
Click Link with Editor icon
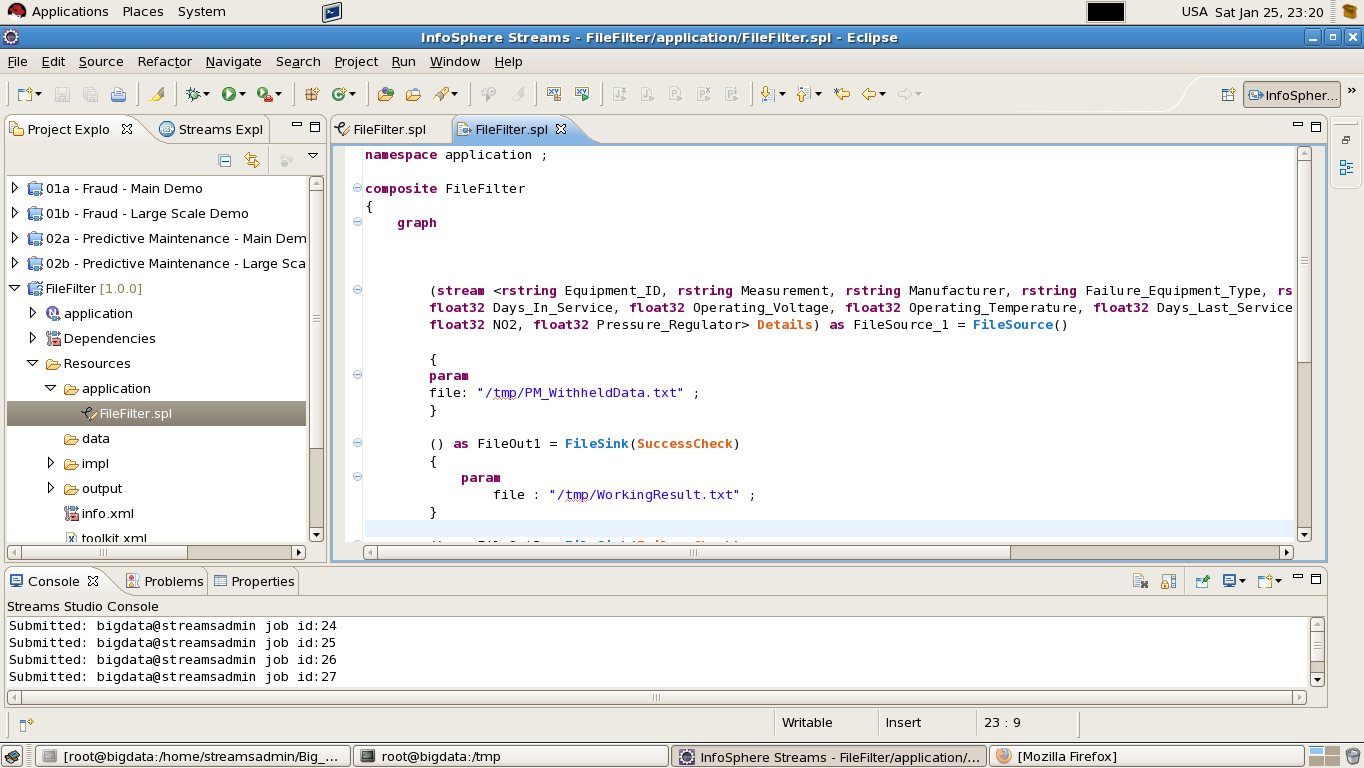252,160
